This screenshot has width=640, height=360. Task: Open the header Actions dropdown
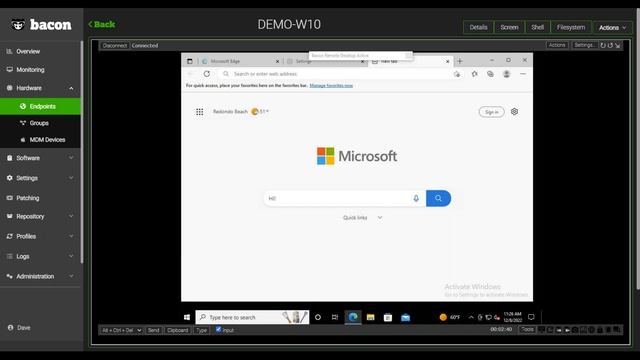coord(612,27)
